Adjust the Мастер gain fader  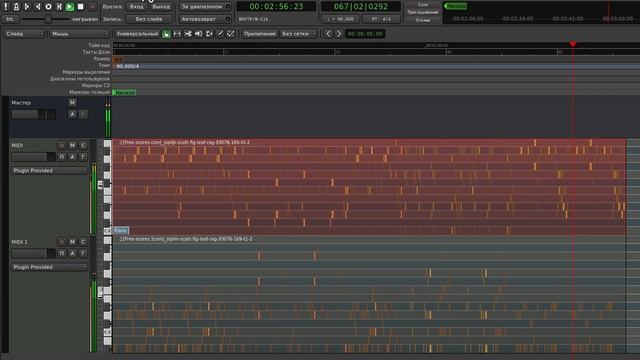click(x=33, y=114)
